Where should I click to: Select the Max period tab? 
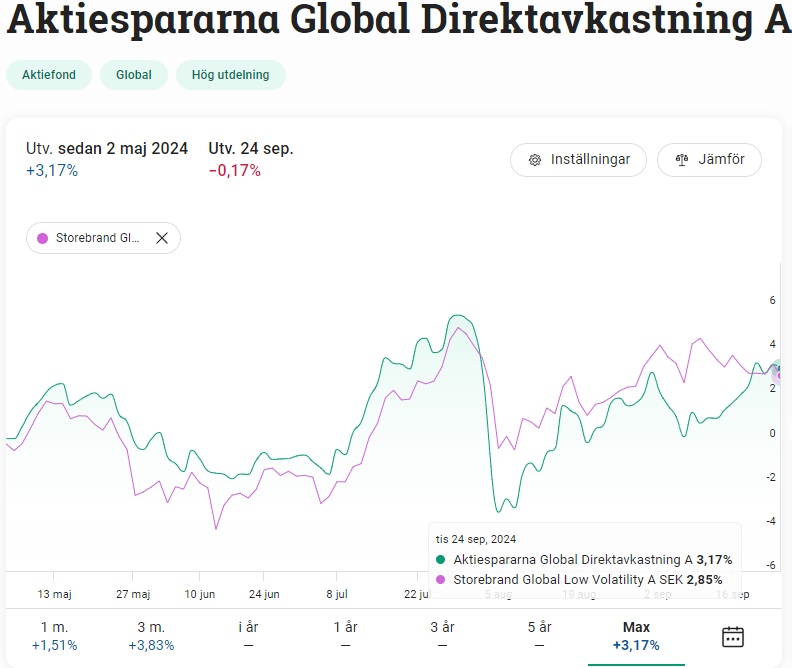636,636
